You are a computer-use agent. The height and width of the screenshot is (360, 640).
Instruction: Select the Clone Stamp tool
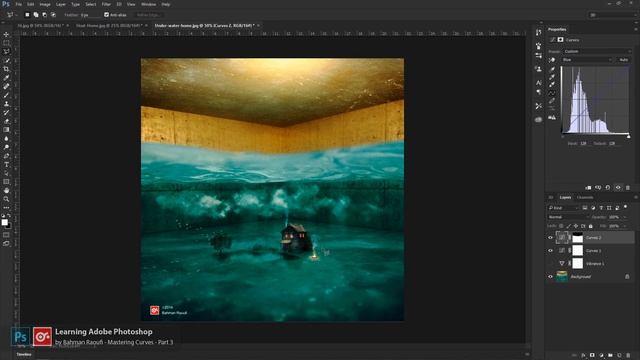(x=6, y=104)
